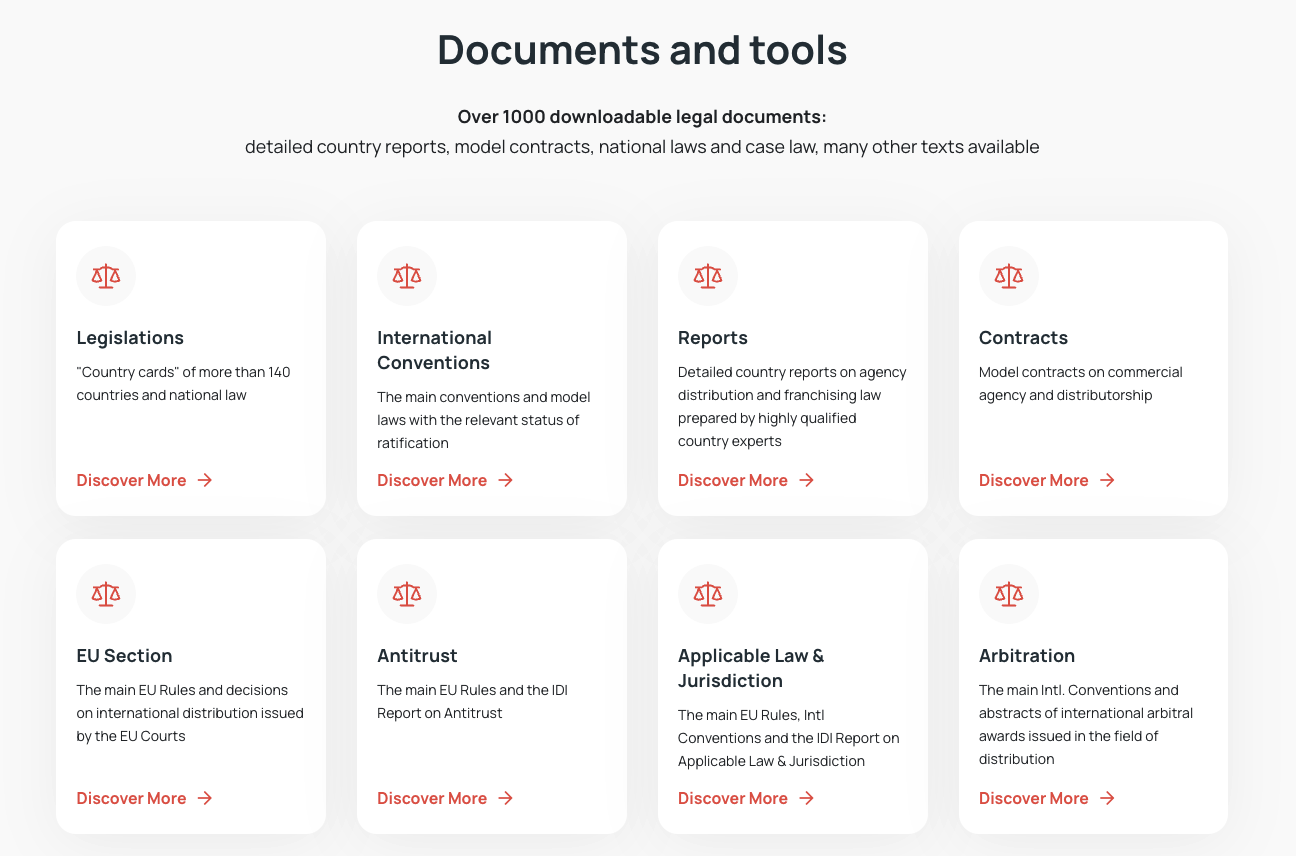Click the arrow icon in Contracts card
1296x856 pixels.
pos(1107,480)
